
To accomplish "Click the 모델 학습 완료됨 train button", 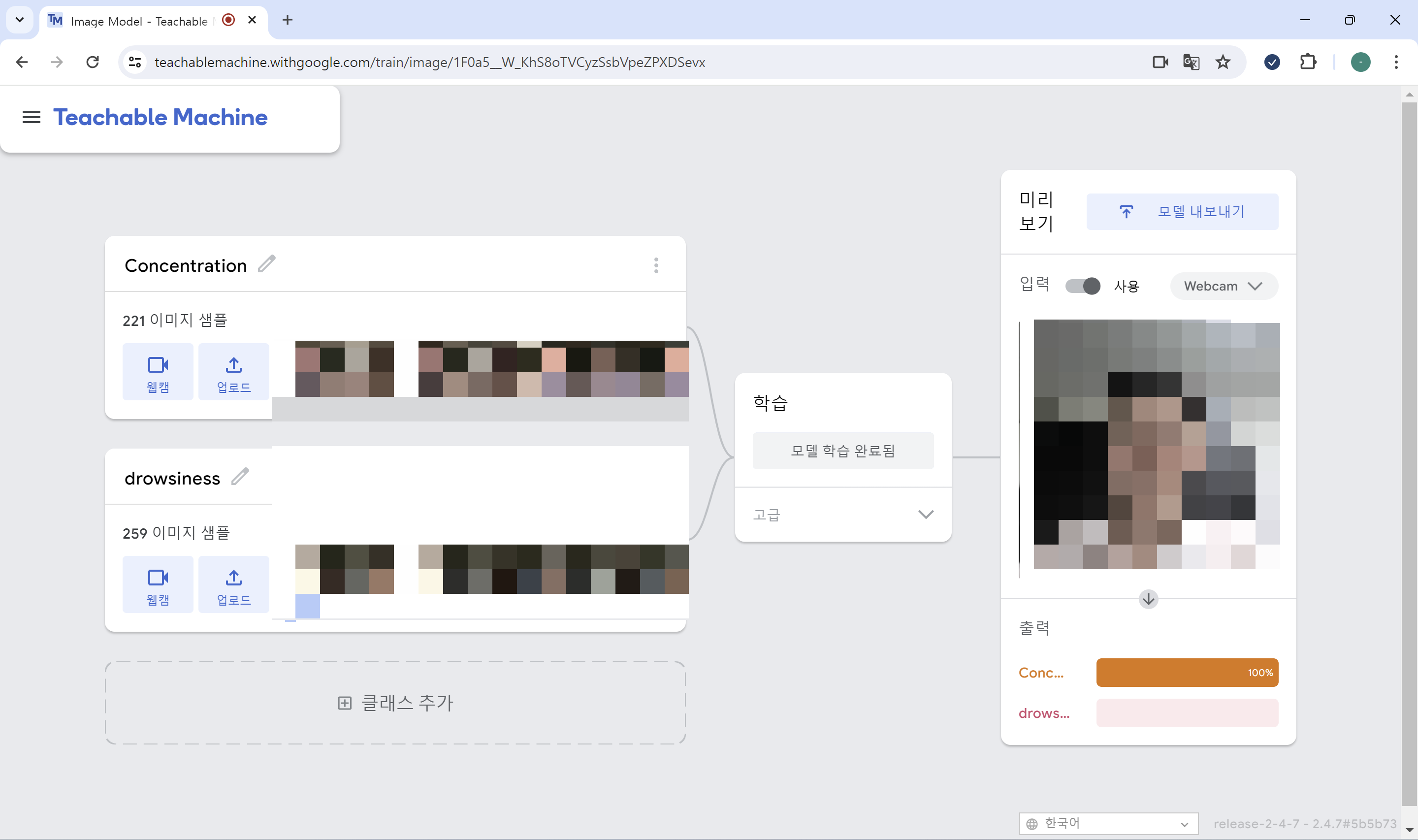I will [x=842, y=451].
